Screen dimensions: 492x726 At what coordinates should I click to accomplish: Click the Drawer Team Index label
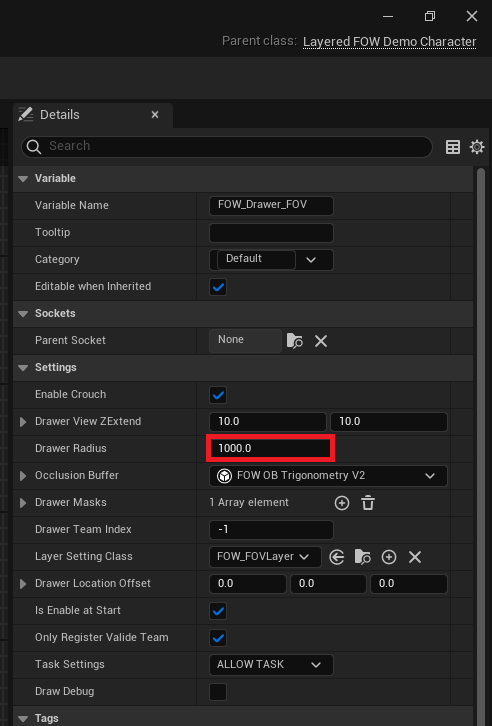(83, 530)
